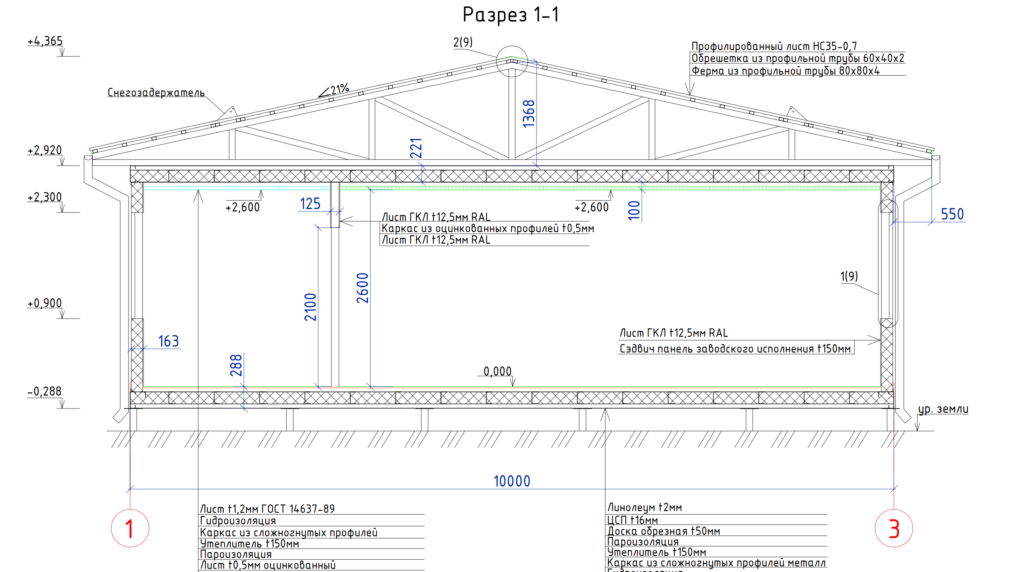
Task: Click the Разрез 1-1 drawing title
Action: pos(511,14)
